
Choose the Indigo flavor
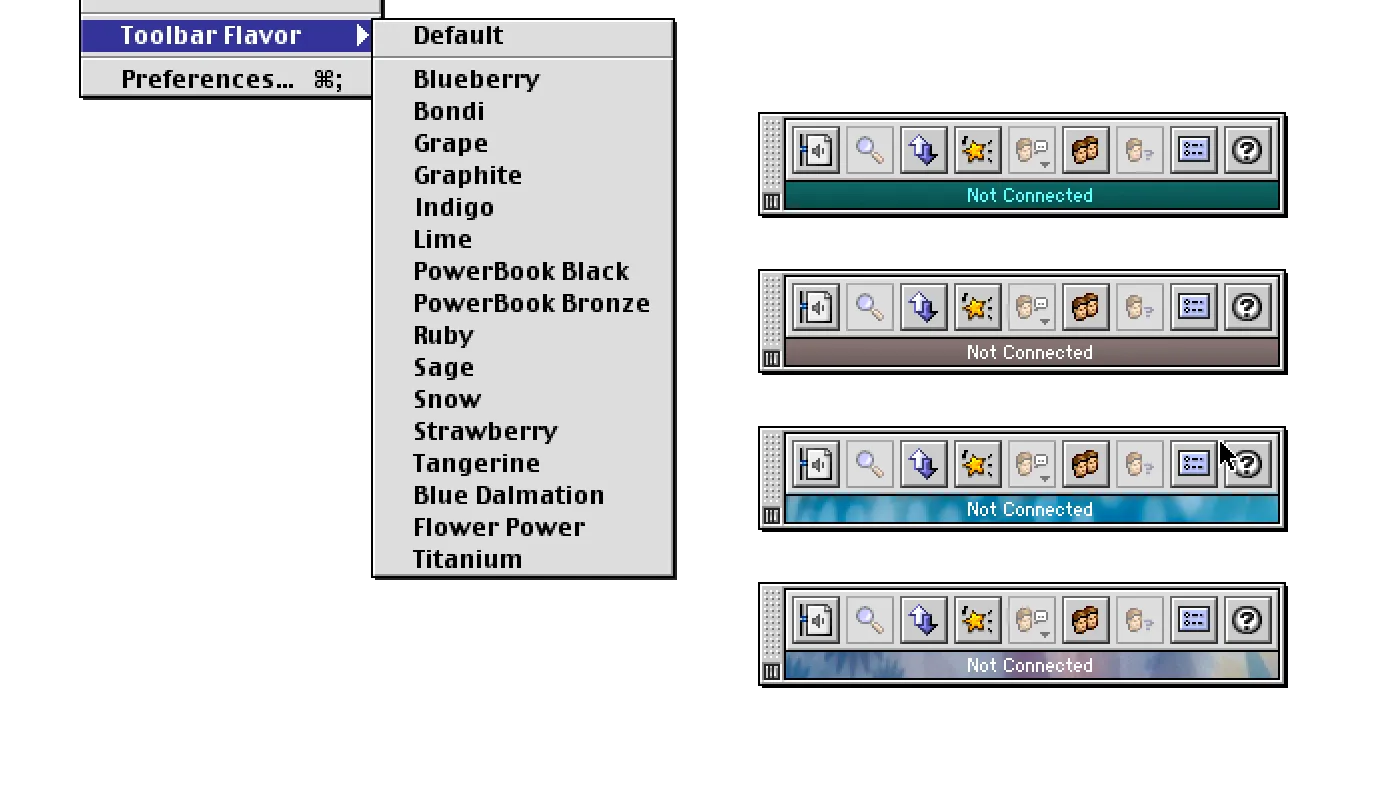point(523,208)
